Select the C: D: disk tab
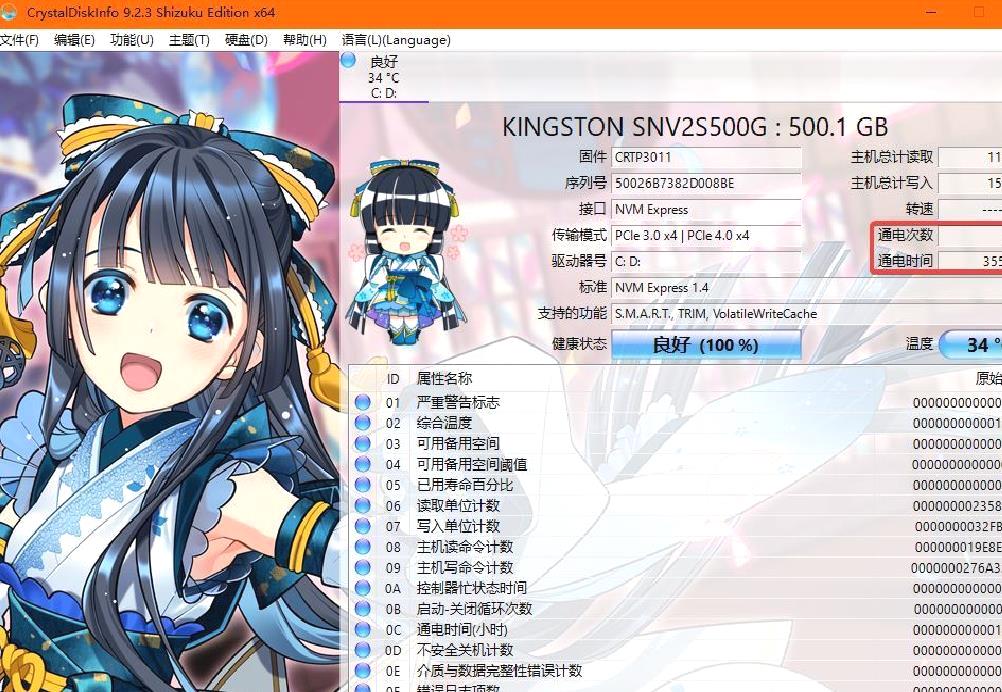Image resolution: width=1002 pixels, height=692 pixels. (383, 77)
